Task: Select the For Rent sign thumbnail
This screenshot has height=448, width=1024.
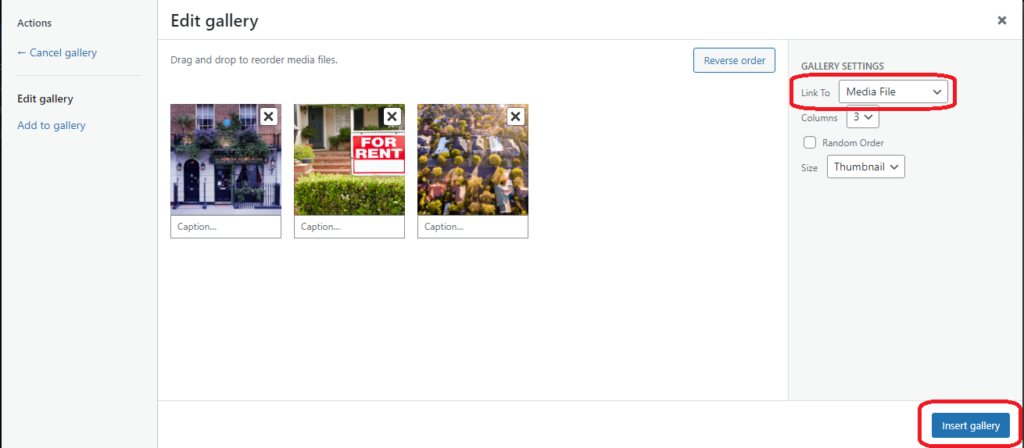Action: click(349, 160)
